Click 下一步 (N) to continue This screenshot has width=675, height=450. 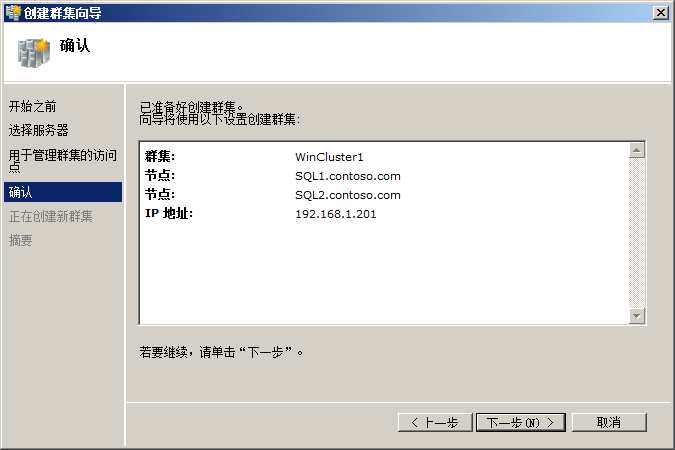point(520,423)
